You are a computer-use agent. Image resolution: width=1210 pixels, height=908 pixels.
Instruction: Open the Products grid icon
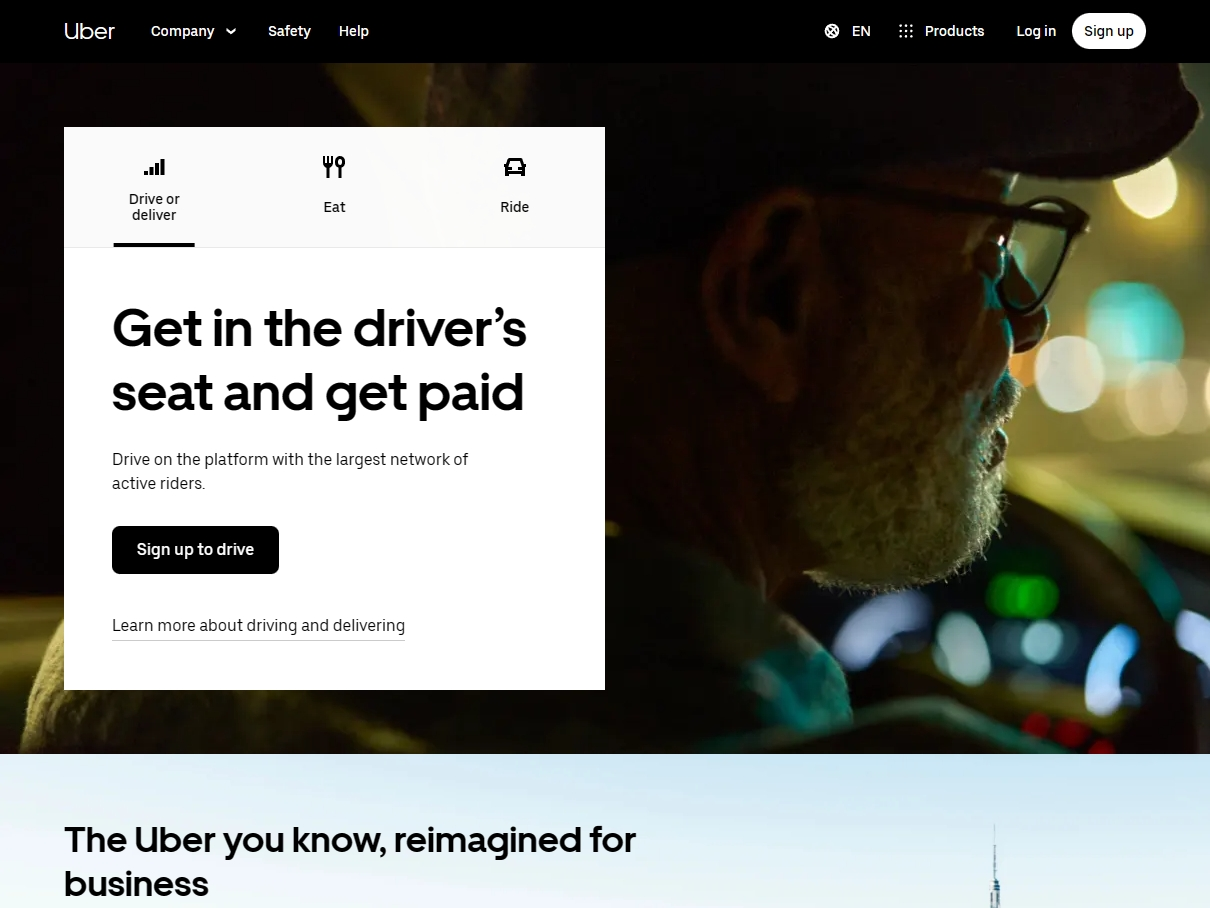(x=906, y=31)
